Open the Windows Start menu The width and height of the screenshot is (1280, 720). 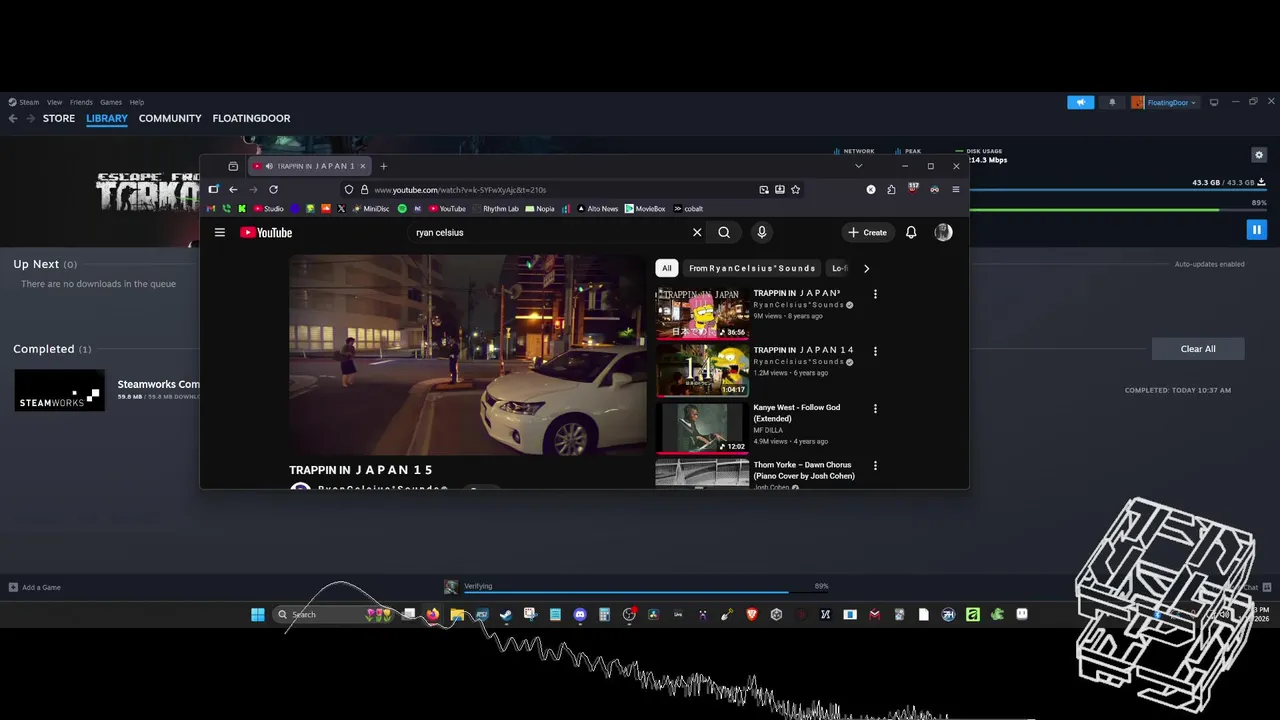click(258, 614)
